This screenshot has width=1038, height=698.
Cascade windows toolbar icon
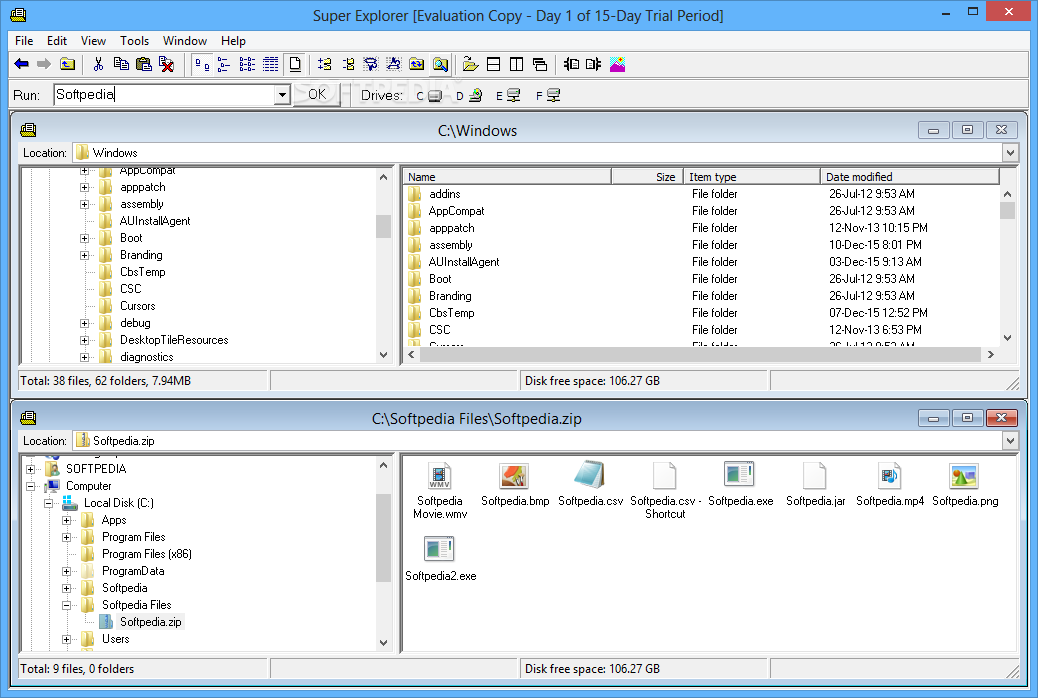click(540, 64)
